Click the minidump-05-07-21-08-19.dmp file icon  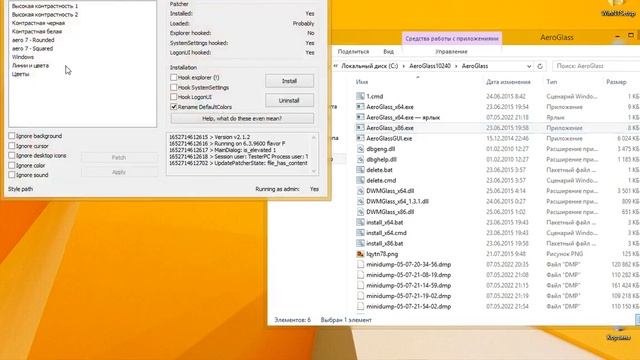click(360, 275)
